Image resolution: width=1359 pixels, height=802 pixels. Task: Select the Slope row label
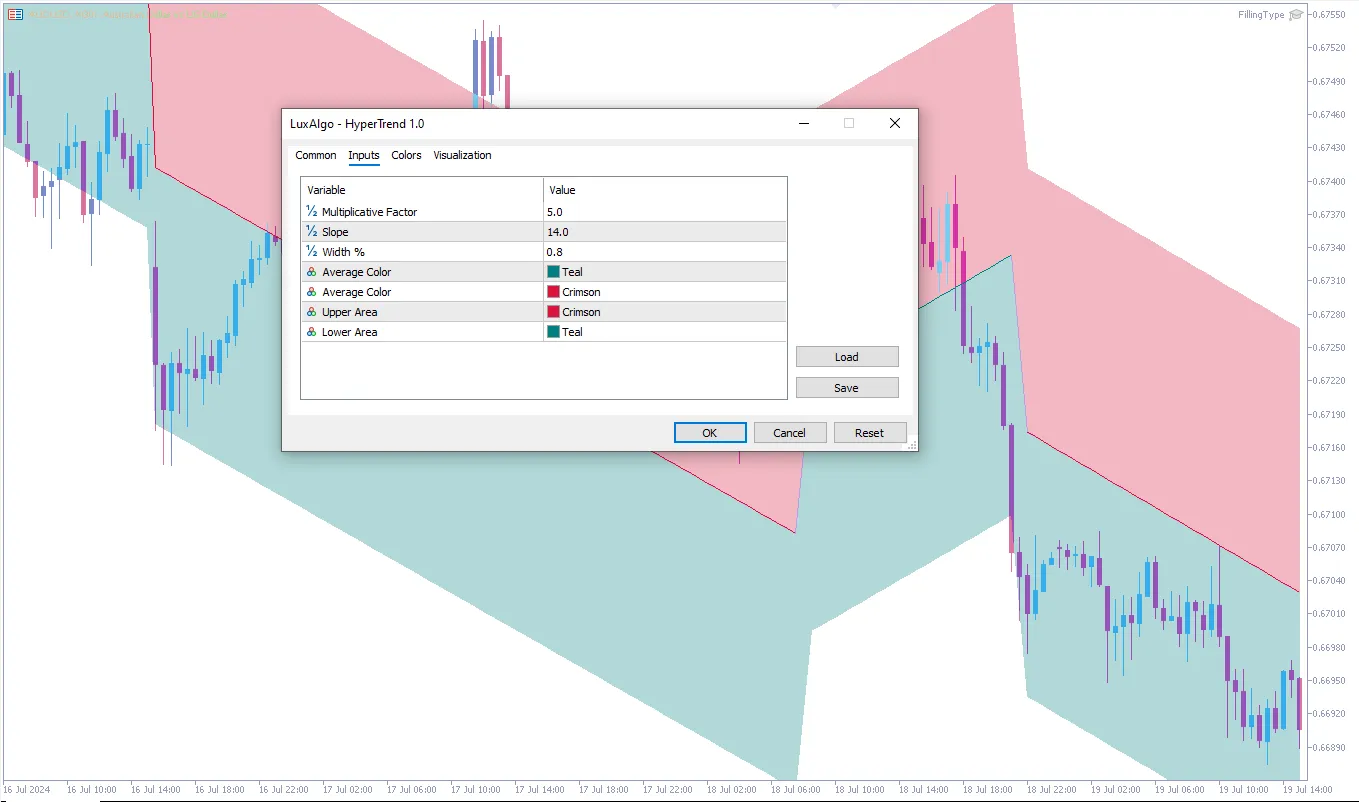point(335,232)
